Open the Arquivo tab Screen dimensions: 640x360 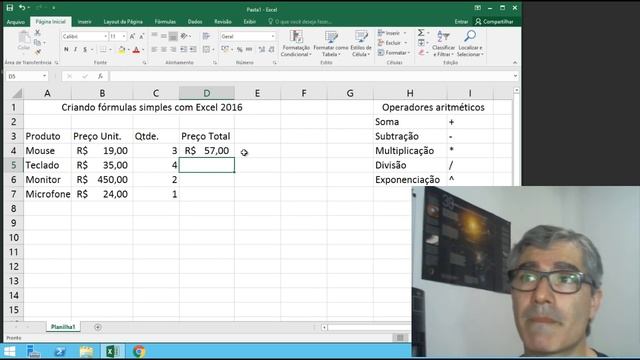tap(16, 22)
